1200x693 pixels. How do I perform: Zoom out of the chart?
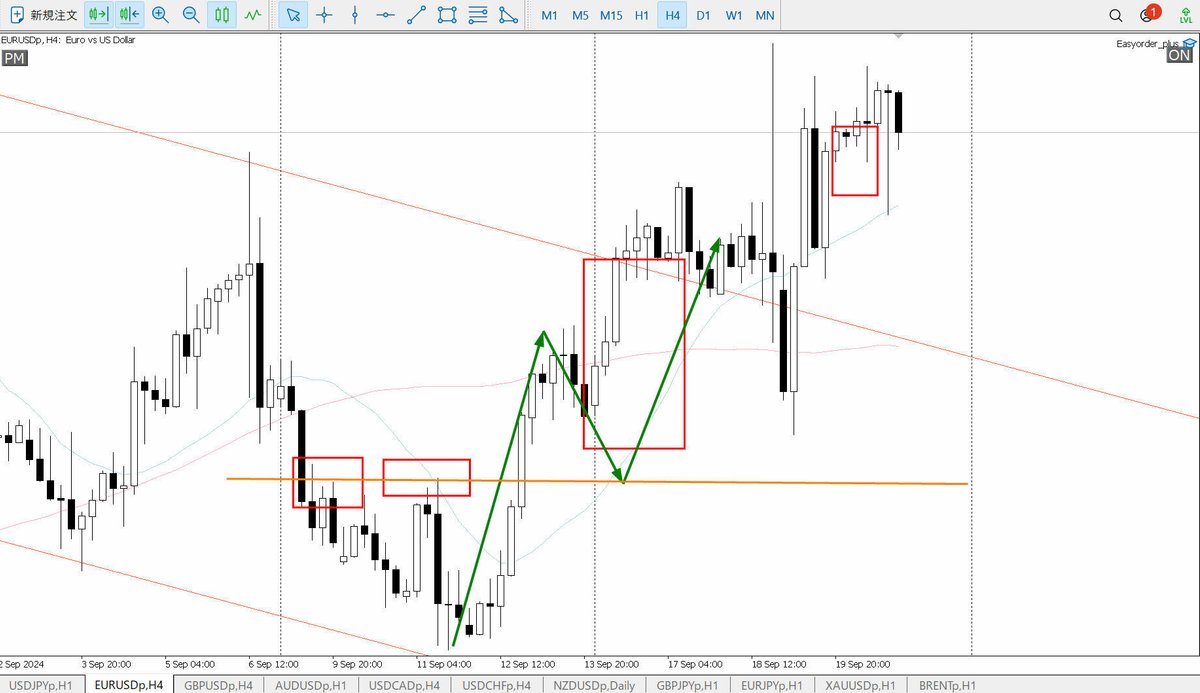click(191, 15)
